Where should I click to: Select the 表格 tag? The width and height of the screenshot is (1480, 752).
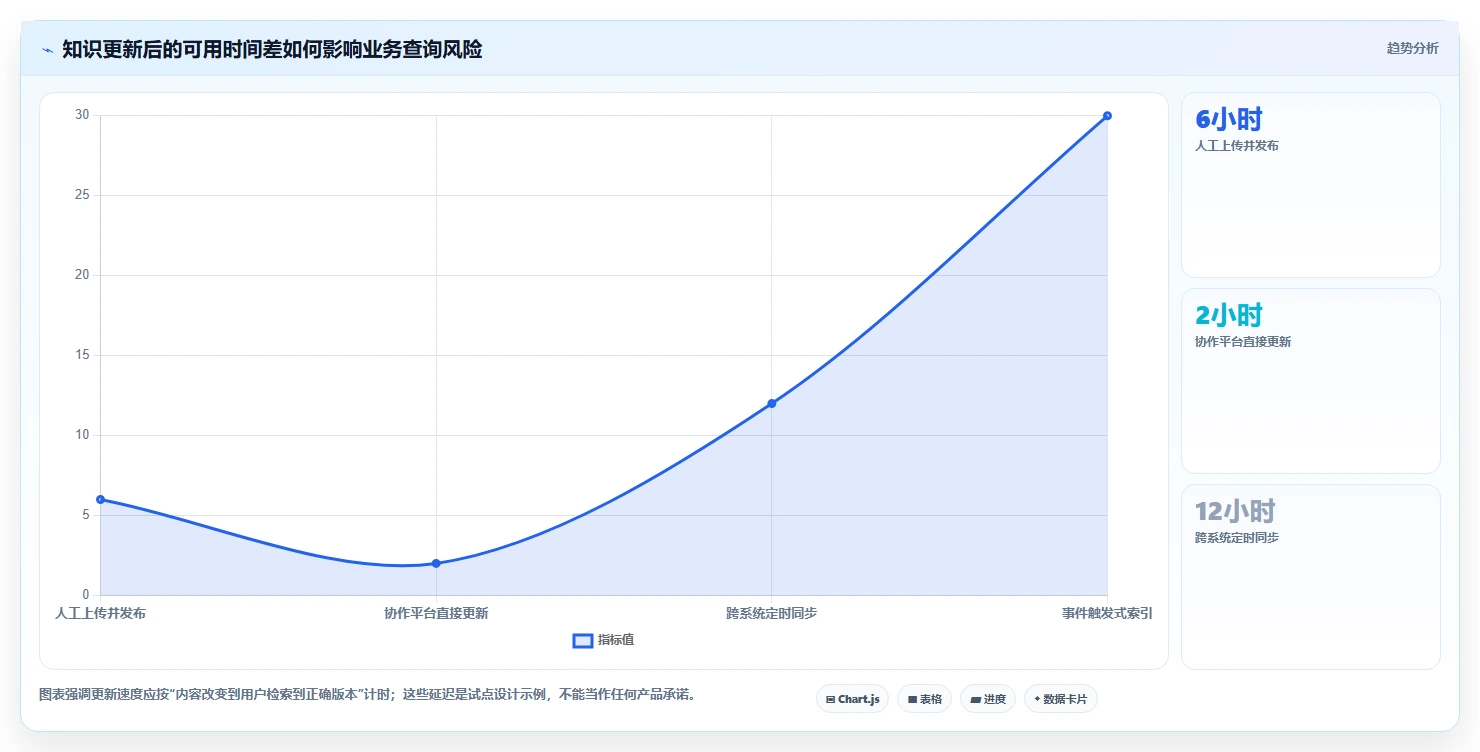924,699
